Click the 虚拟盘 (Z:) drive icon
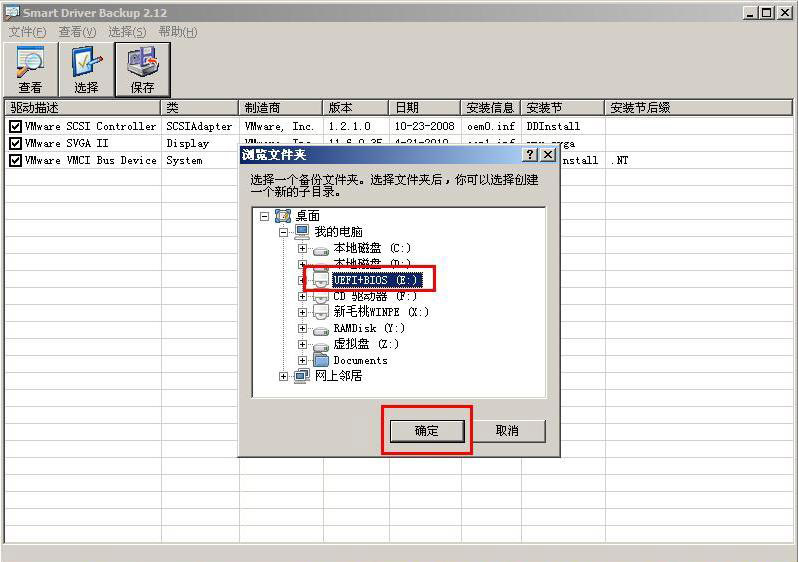The image size is (798, 562). [x=321, y=346]
